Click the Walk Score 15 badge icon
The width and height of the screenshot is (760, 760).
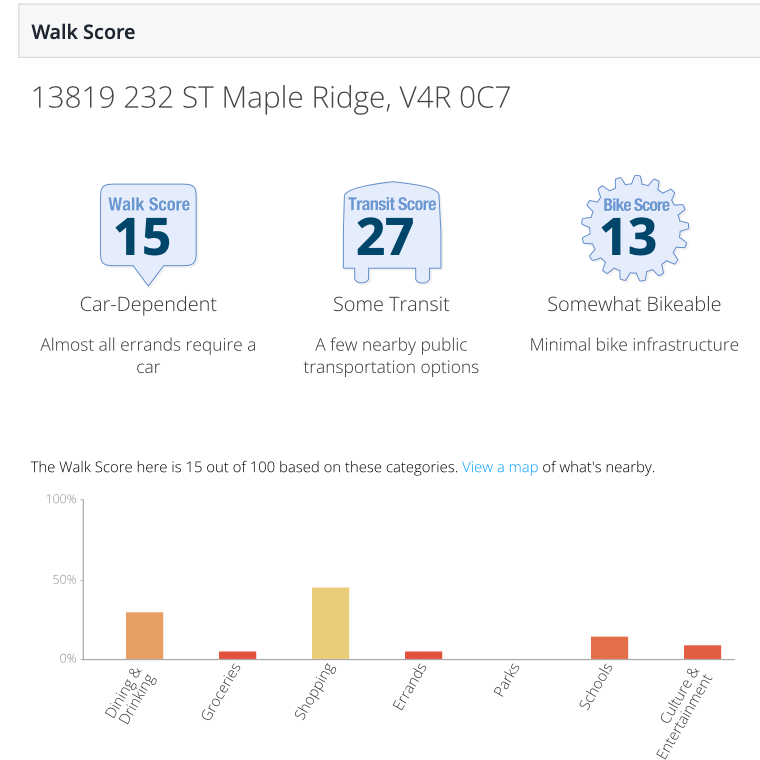pyautogui.click(x=148, y=230)
